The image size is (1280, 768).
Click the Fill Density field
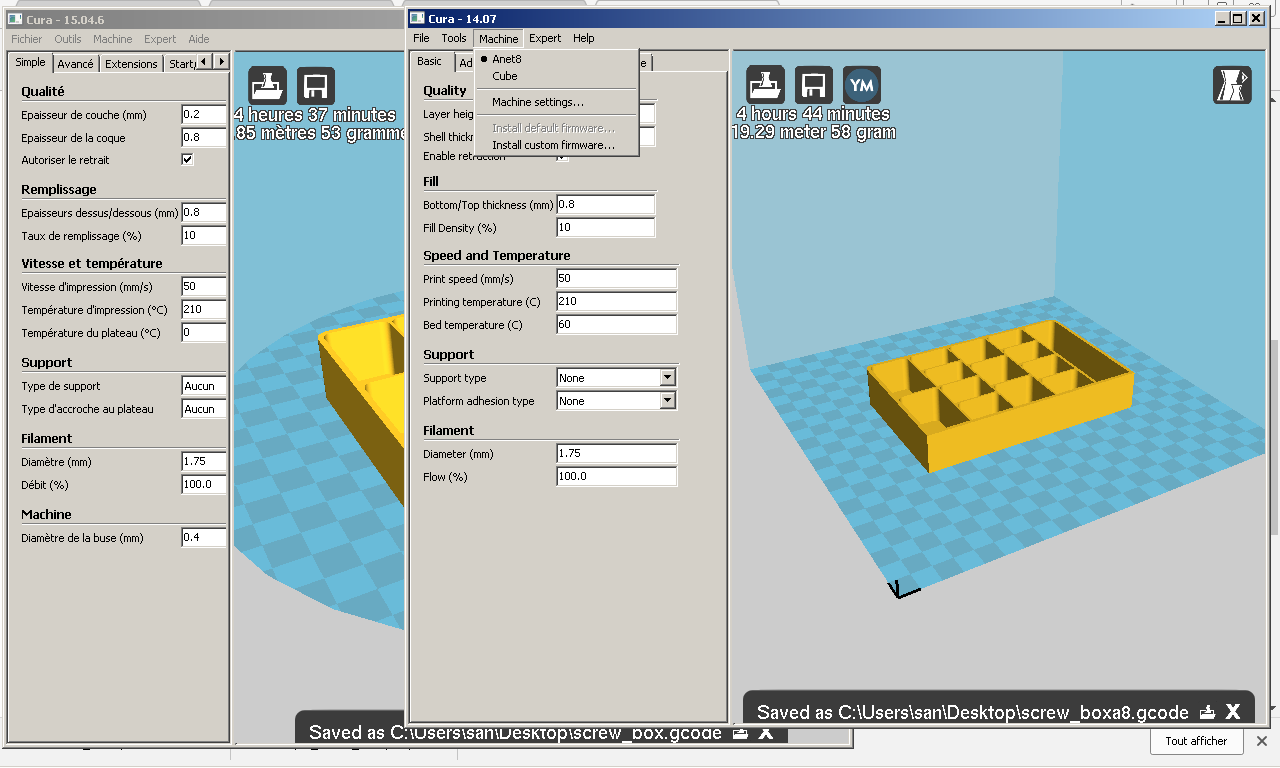click(606, 227)
